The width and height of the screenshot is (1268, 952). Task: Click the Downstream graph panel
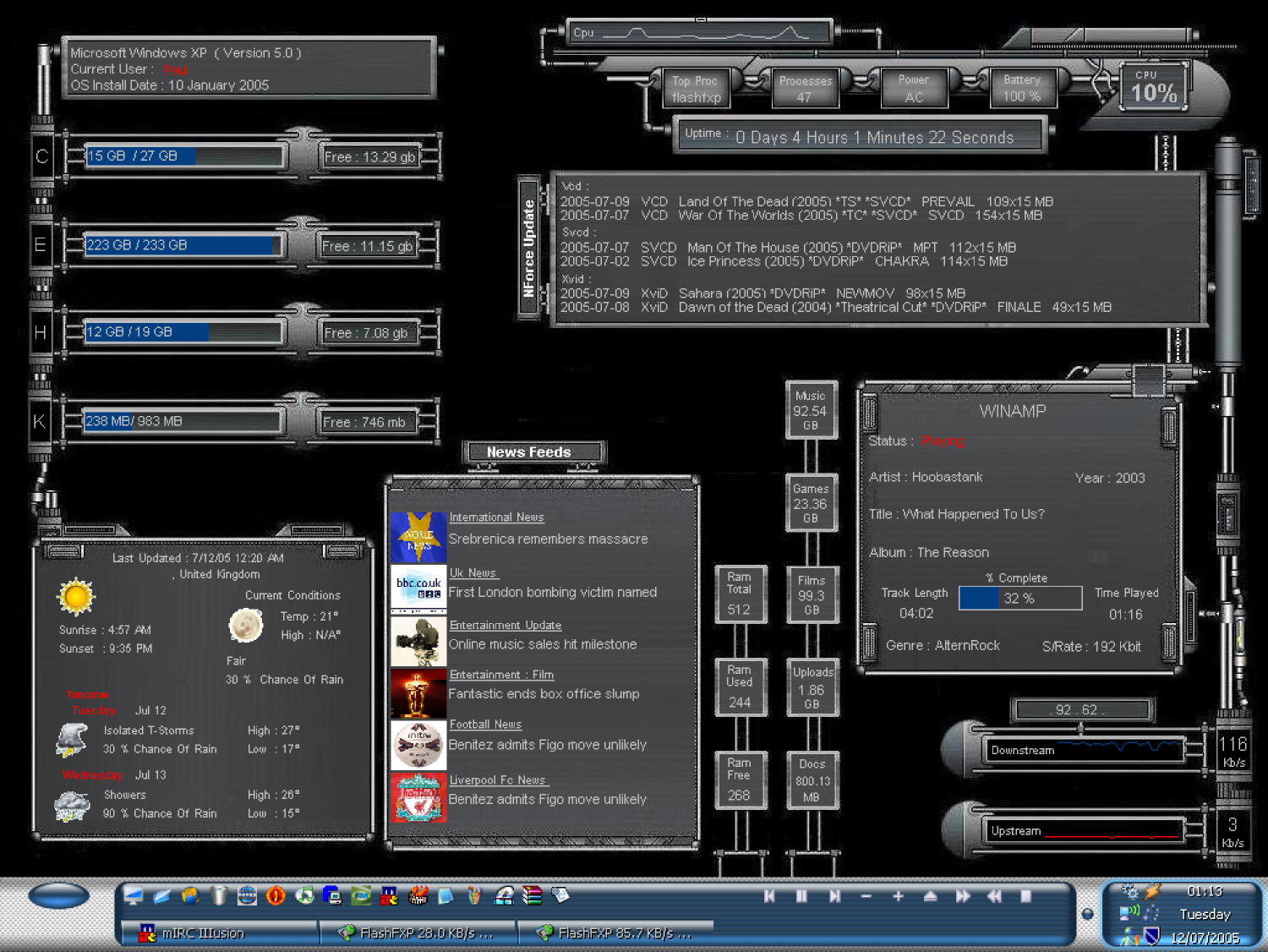click(x=1085, y=749)
